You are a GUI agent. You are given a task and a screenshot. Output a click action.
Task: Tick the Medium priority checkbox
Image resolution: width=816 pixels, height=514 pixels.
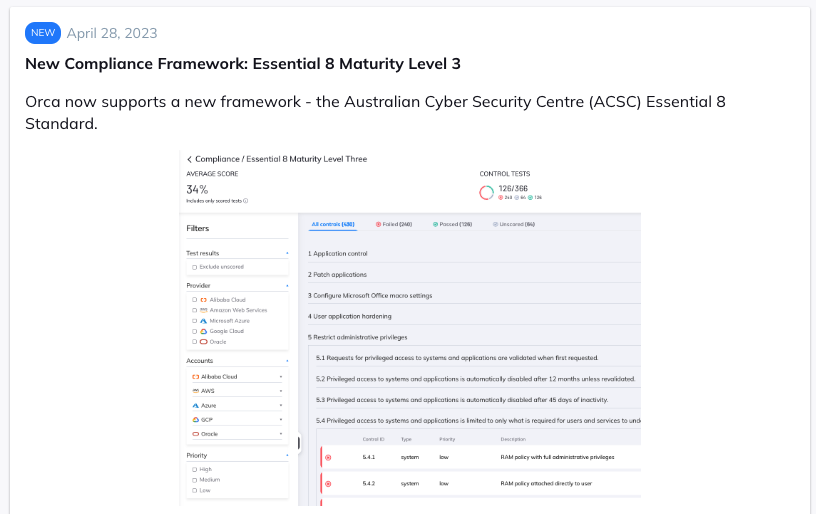(x=195, y=480)
